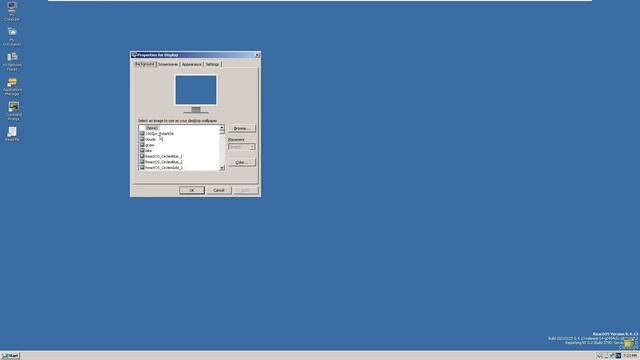The image size is (640, 360).
Task: Open the Read Me desktop icon
Action: (x=12, y=134)
